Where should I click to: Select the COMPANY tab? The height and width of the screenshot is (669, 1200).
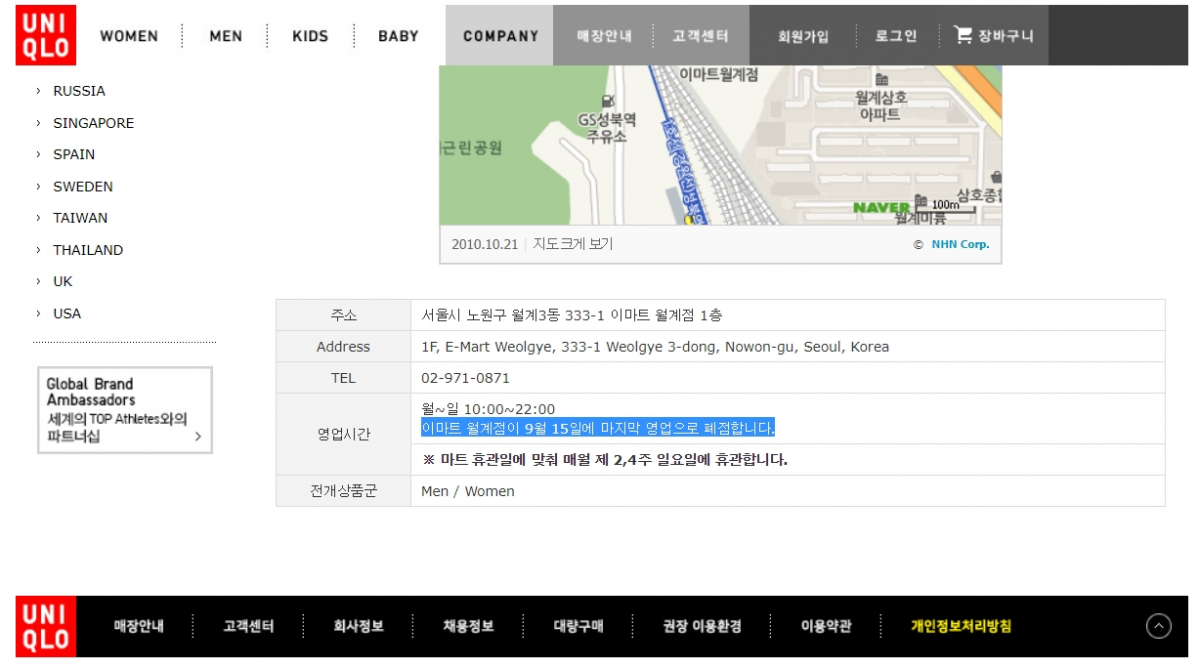tap(500, 36)
